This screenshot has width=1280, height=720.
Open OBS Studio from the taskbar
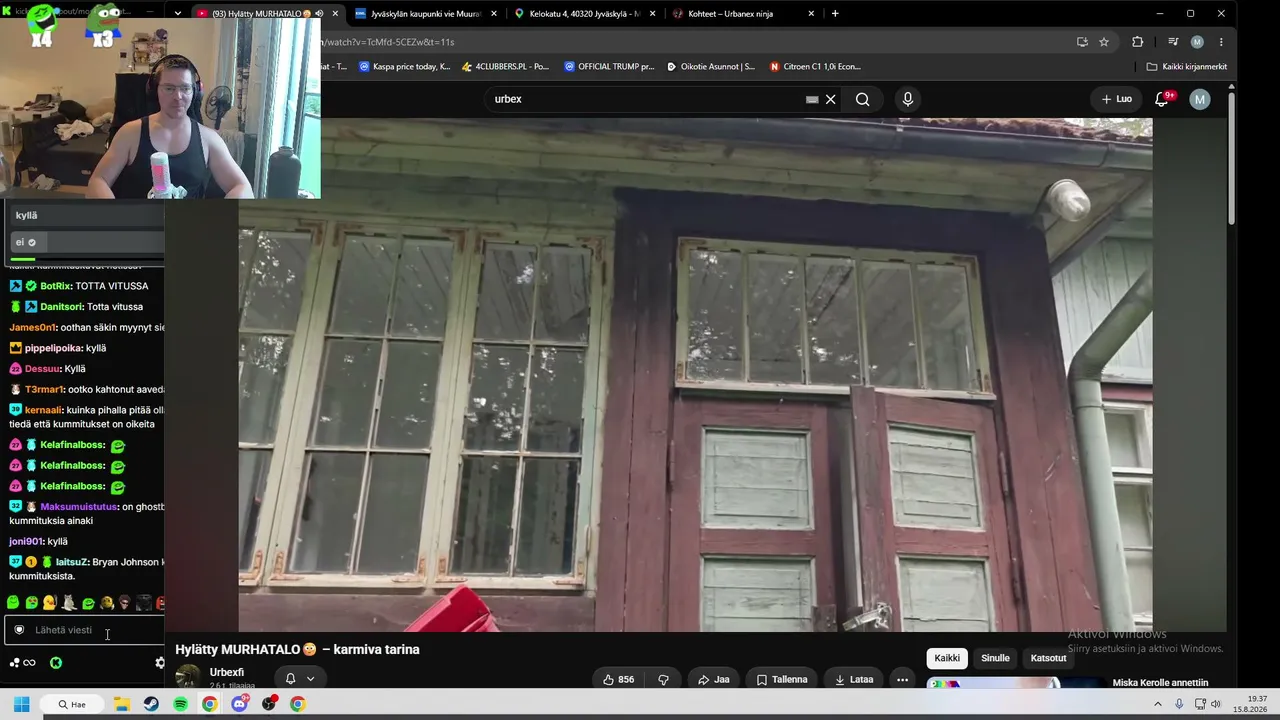click(x=268, y=704)
